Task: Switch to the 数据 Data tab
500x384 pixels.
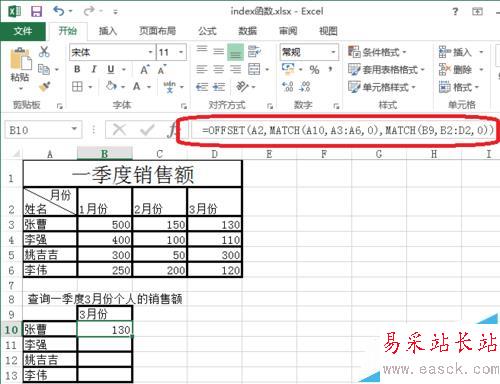Action: (247, 31)
